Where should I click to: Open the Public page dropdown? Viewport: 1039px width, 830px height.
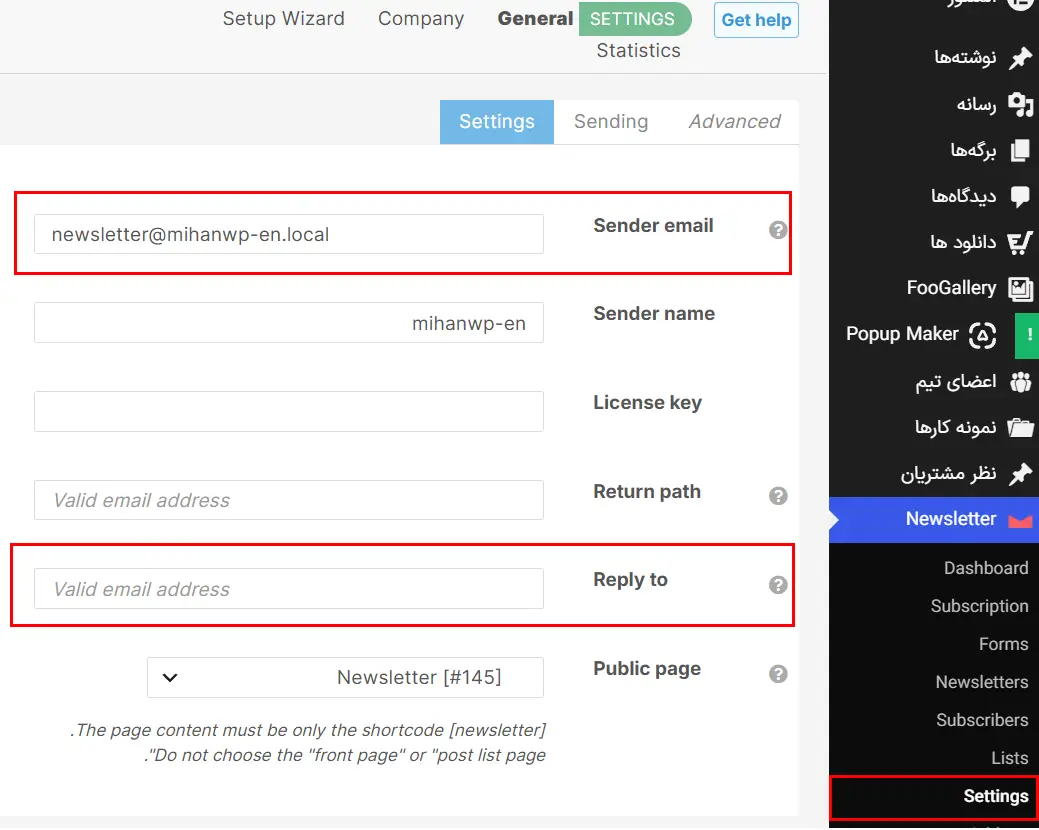click(345, 677)
